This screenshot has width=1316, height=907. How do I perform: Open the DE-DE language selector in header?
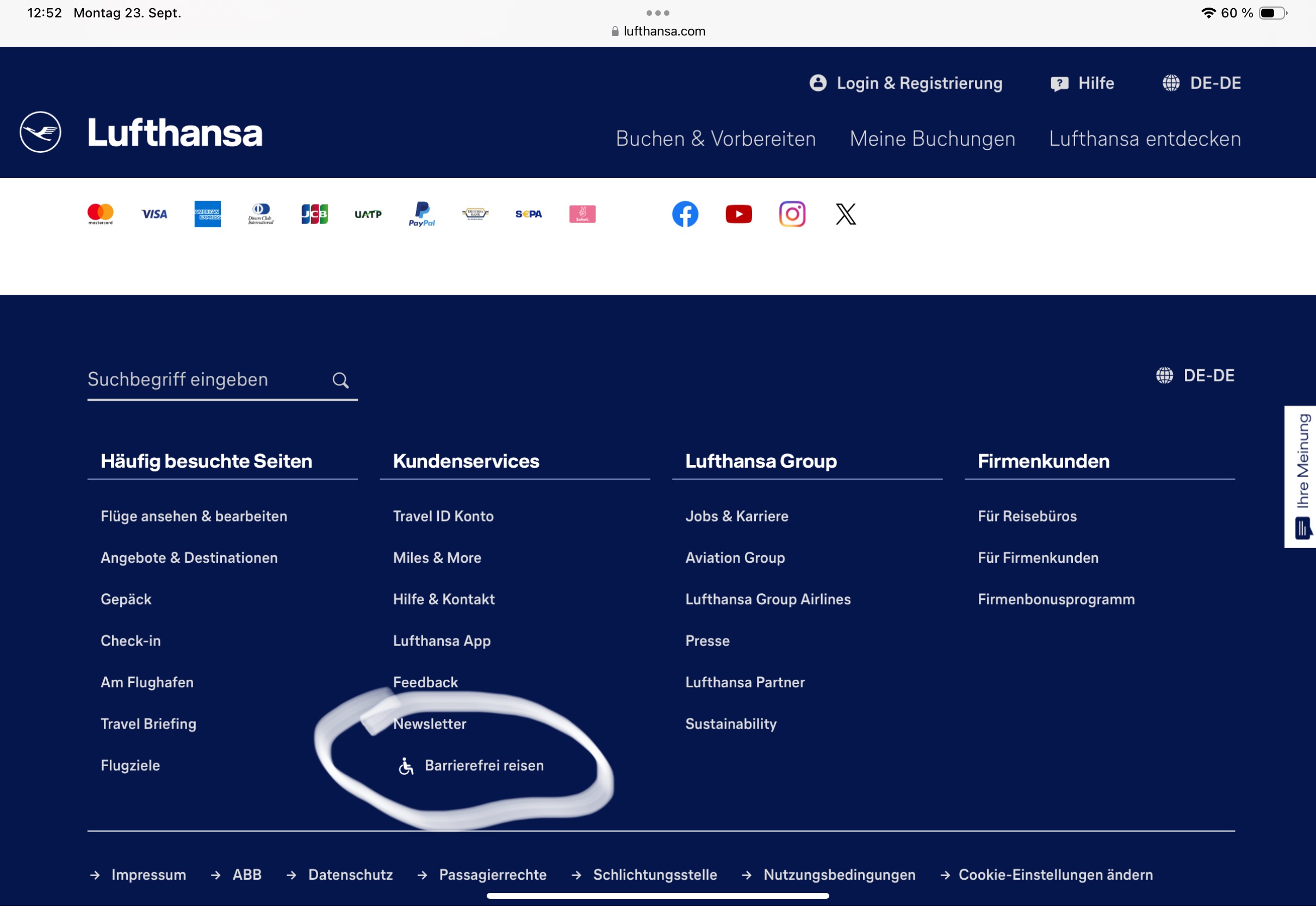pyautogui.click(x=1201, y=83)
